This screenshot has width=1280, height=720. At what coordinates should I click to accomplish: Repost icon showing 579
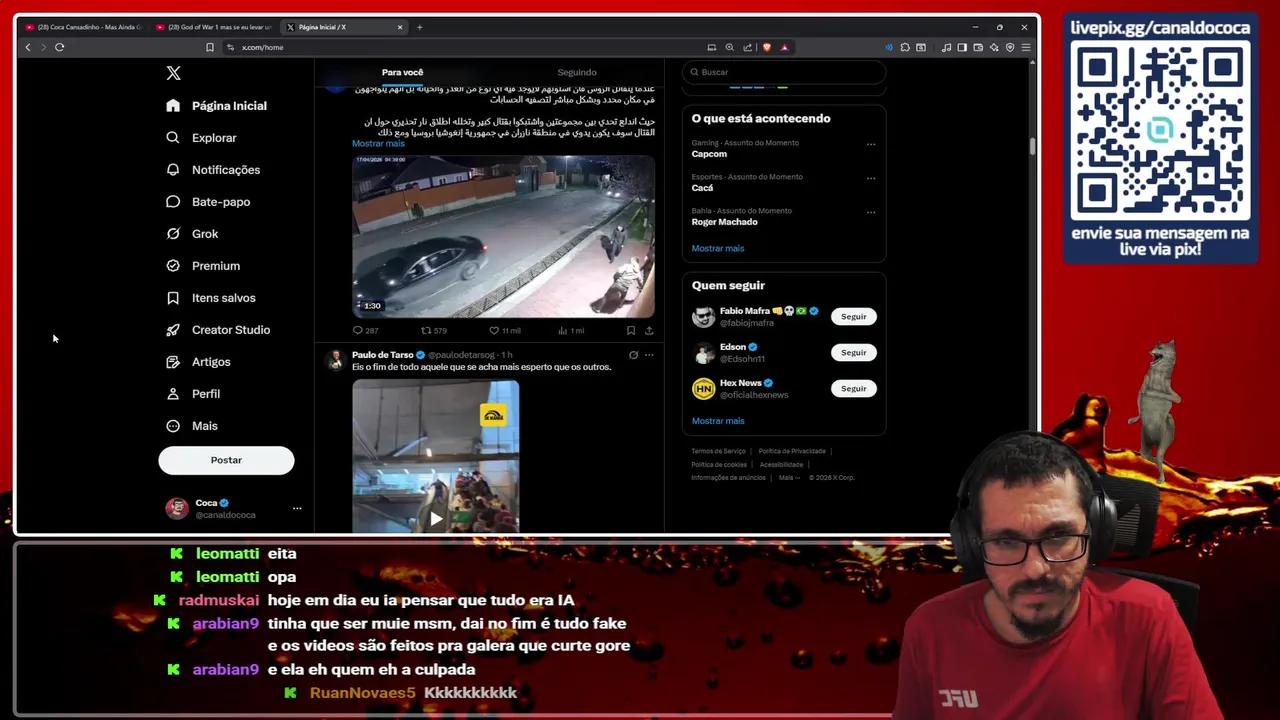point(426,330)
